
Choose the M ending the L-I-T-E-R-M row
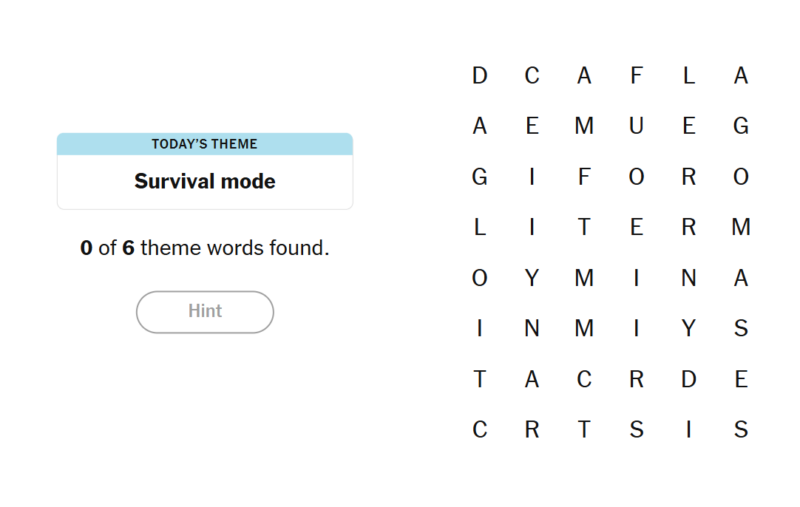pyautogui.click(x=740, y=227)
